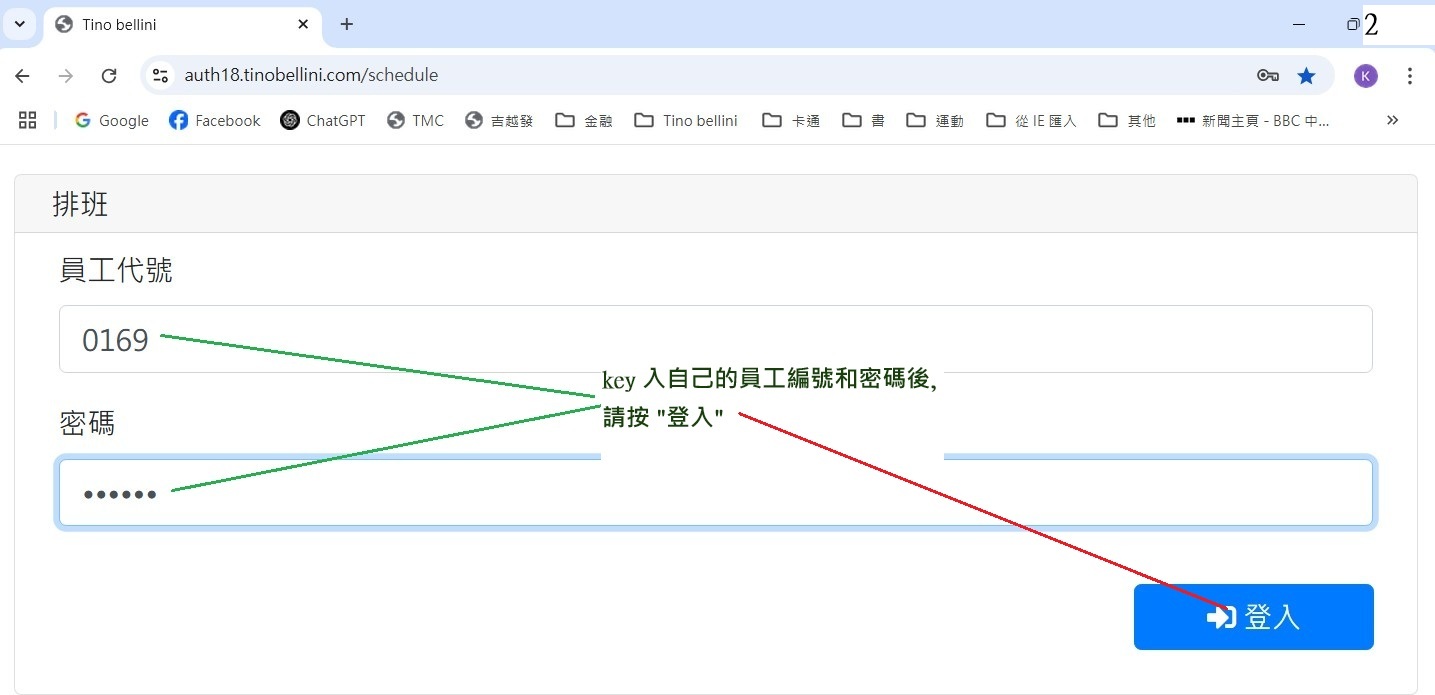This screenshot has width=1435, height=695.
Task: Show more bookmarks via the overflow chevron
Action: (1392, 120)
